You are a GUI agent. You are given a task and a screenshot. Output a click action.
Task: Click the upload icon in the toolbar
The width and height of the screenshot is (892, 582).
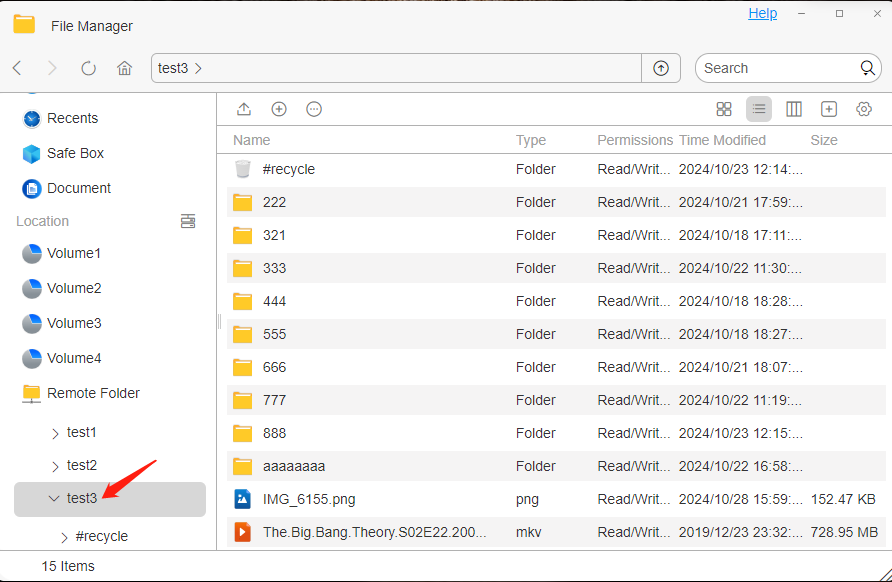click(244, 109)
